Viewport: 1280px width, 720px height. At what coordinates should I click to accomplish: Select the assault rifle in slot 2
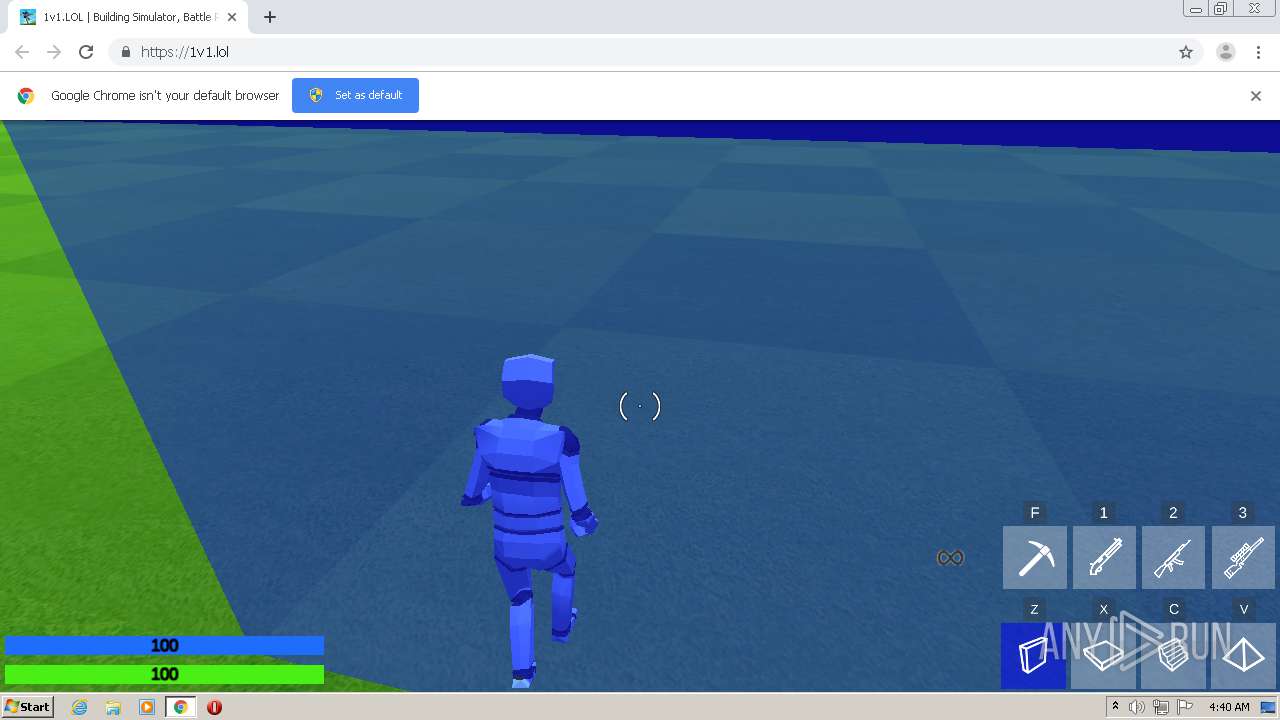click(1173, 558)
